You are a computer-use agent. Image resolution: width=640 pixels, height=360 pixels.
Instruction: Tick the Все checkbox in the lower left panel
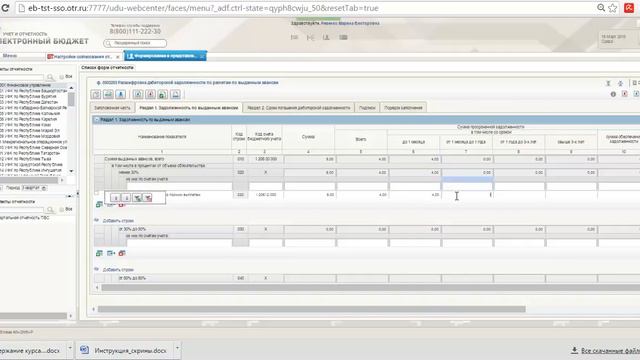click(62, 209)
